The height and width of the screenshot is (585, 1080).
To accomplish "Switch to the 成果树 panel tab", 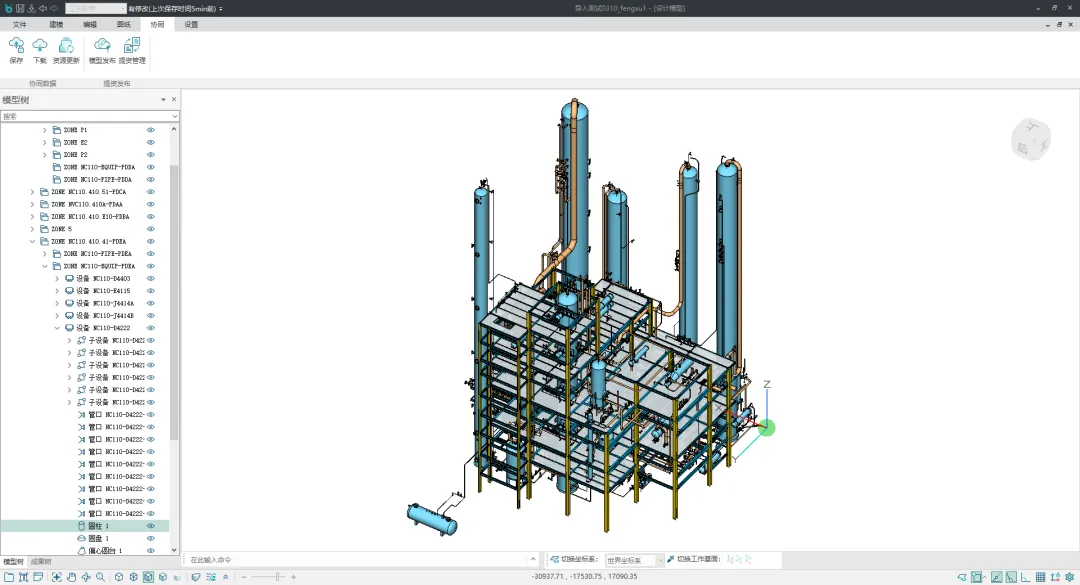I will click(x=41, y=562).
